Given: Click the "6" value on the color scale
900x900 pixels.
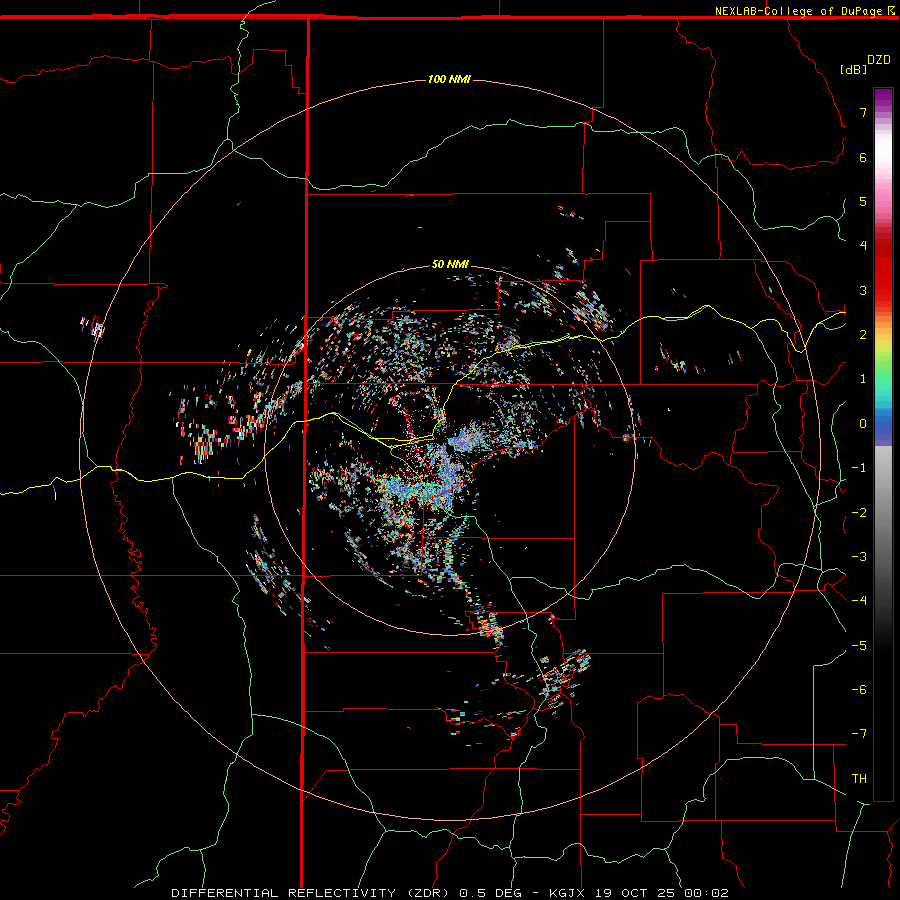Looking at the screenshot, I should click(x=863, y=157).
